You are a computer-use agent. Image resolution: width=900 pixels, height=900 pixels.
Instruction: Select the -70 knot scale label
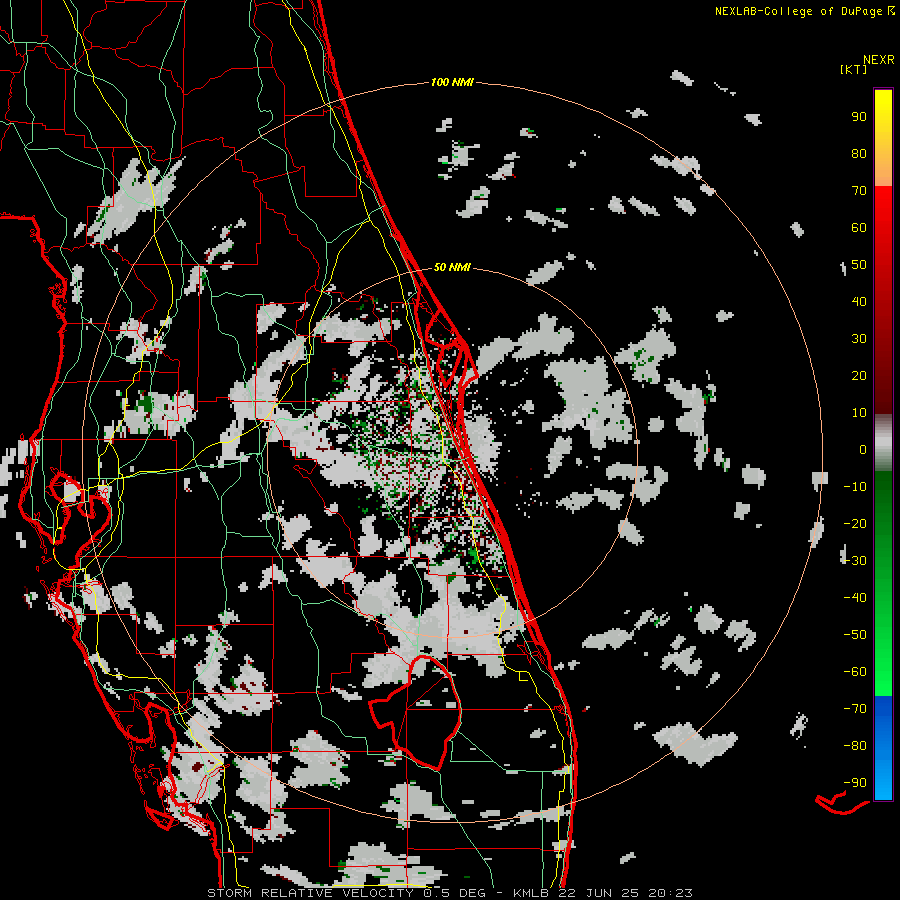click(855, 709)
